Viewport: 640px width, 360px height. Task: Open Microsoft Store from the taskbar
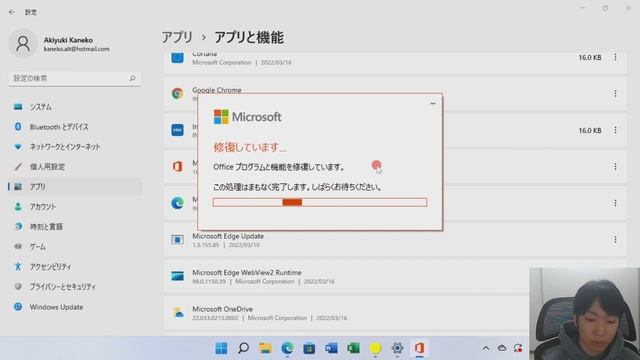pyautogui.click(x=309, y=348)
